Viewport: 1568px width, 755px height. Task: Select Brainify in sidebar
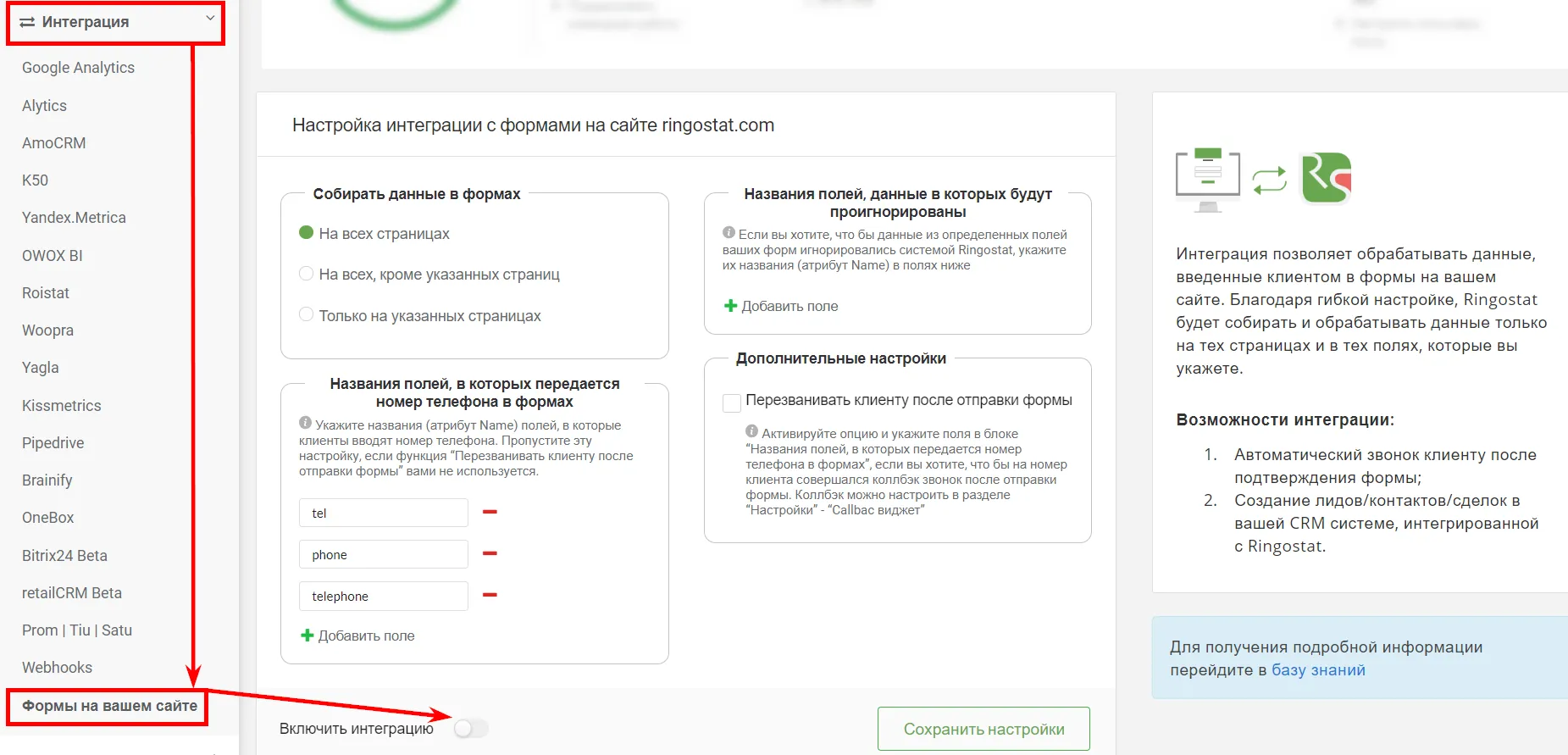pos(47,480)
